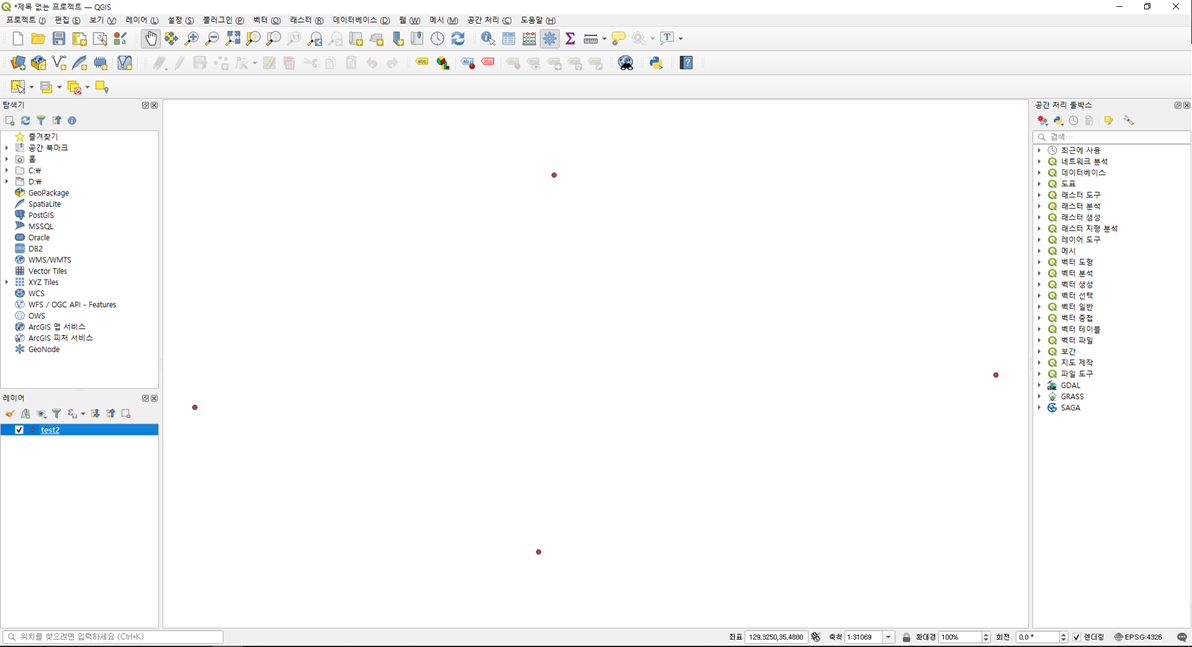Click the messages log speech bubble in status bar
The width and height of the screenshot is (1192, 647).
(1181, 637)
